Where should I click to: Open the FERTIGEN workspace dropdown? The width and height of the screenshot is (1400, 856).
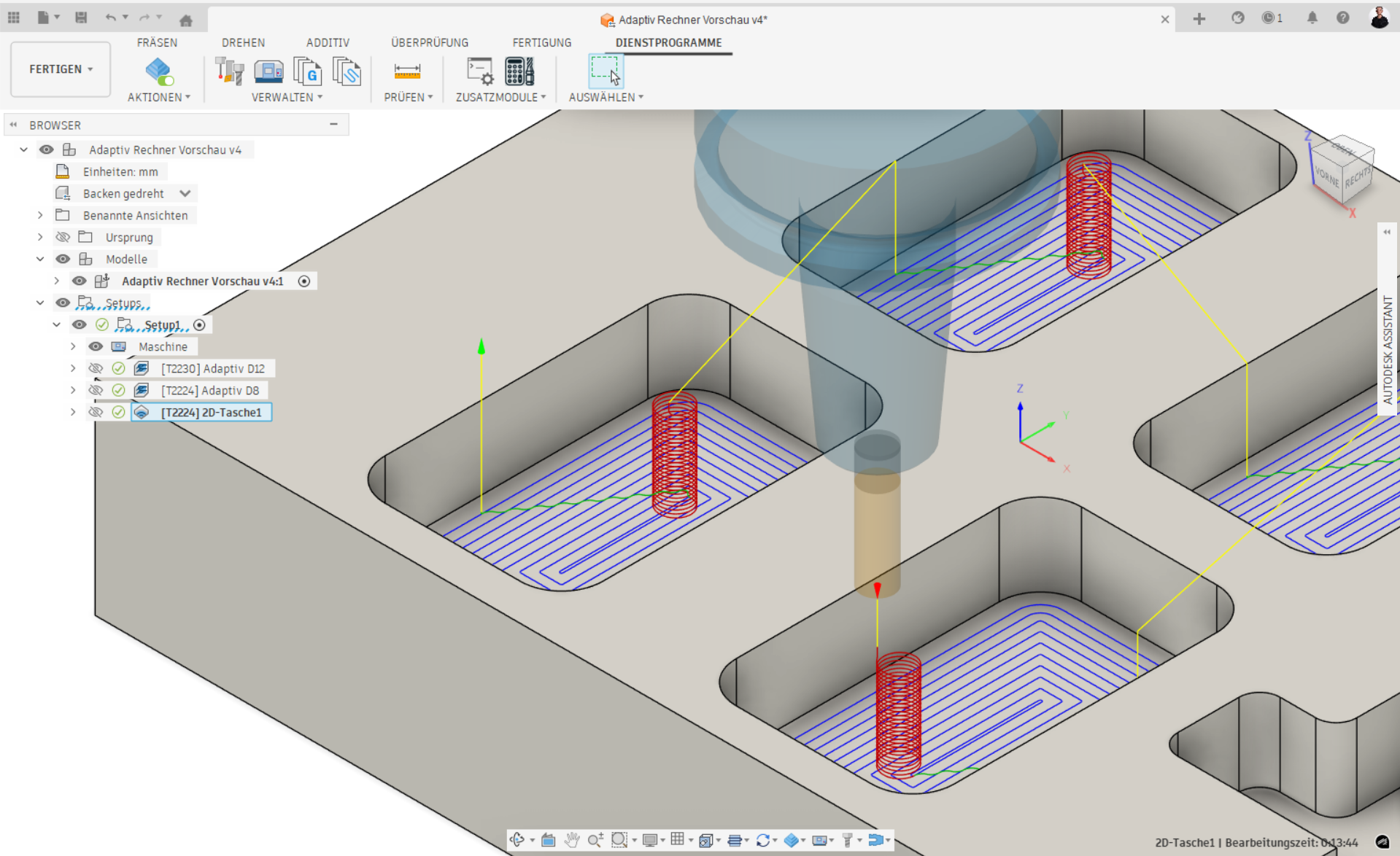[x=61, y=69]
